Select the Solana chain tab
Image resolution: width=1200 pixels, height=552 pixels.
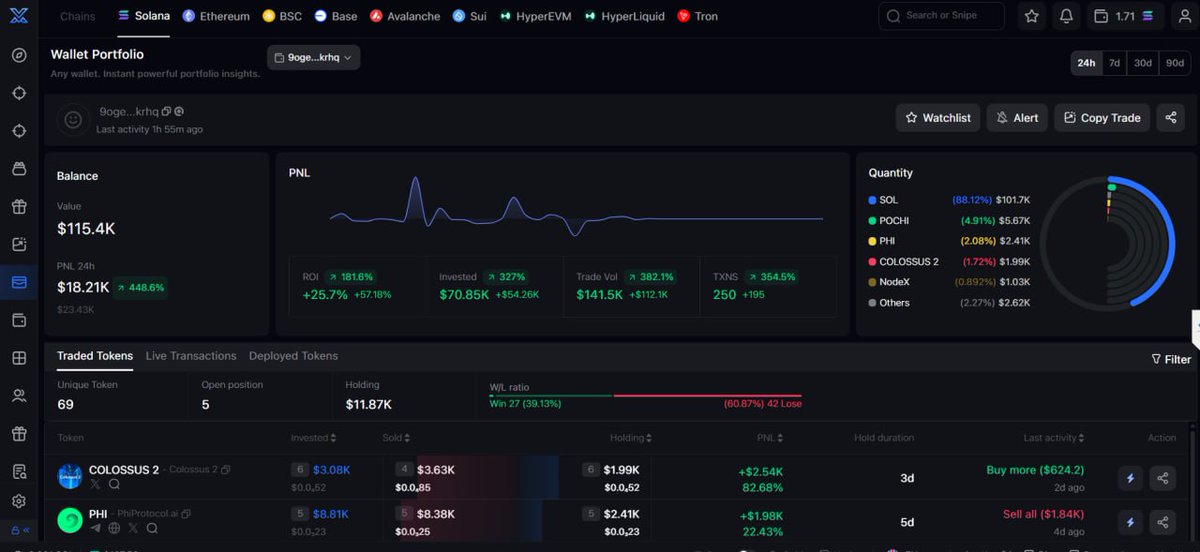point(144,16)
